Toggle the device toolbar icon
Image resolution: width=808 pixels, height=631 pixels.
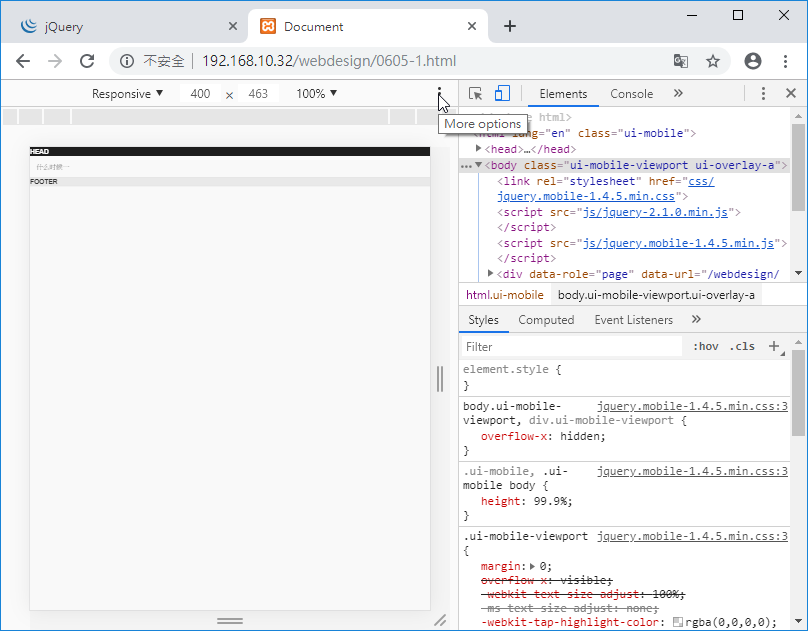coord(502,94)
